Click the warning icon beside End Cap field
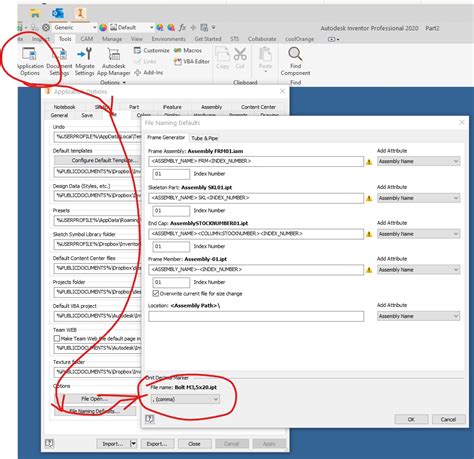This screenshot has height=459, width=474. pos(369,234)
